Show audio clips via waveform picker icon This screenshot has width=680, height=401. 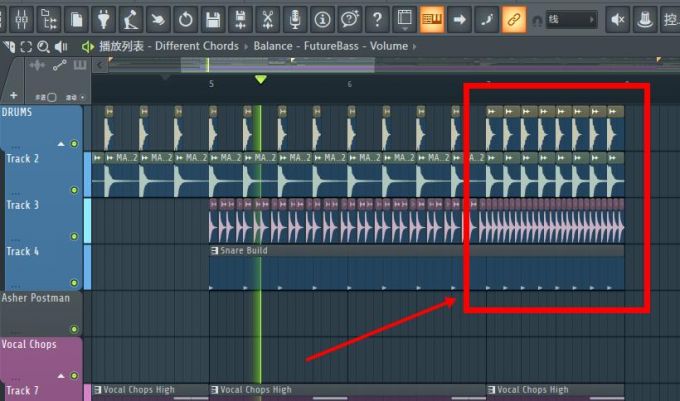(37, 65)
